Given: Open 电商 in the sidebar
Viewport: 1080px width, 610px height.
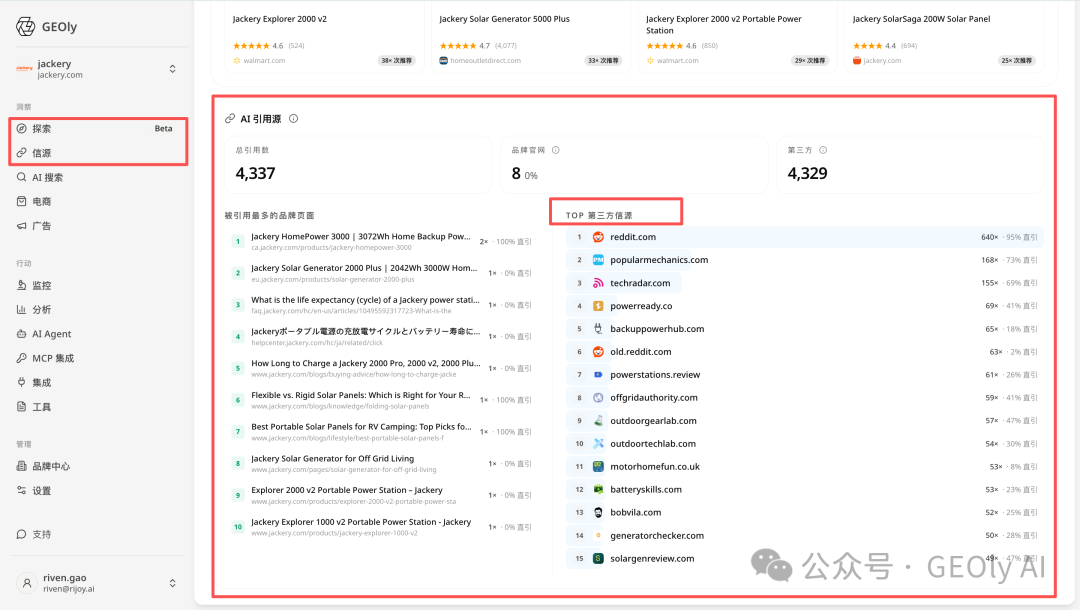Looking at the screenshot, I should point(41,202).
